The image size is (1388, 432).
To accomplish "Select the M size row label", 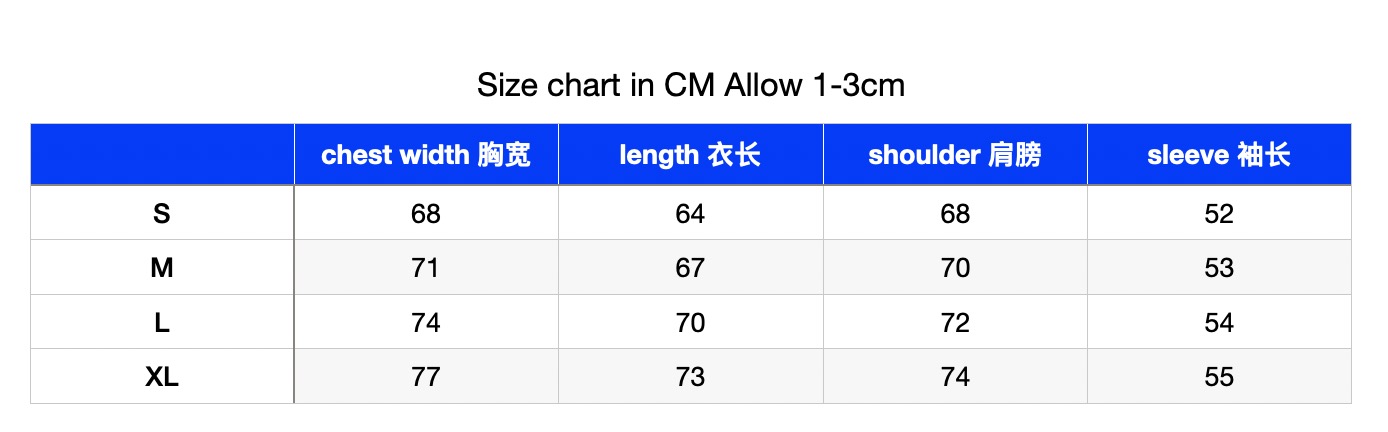I will tap(162, 267).
